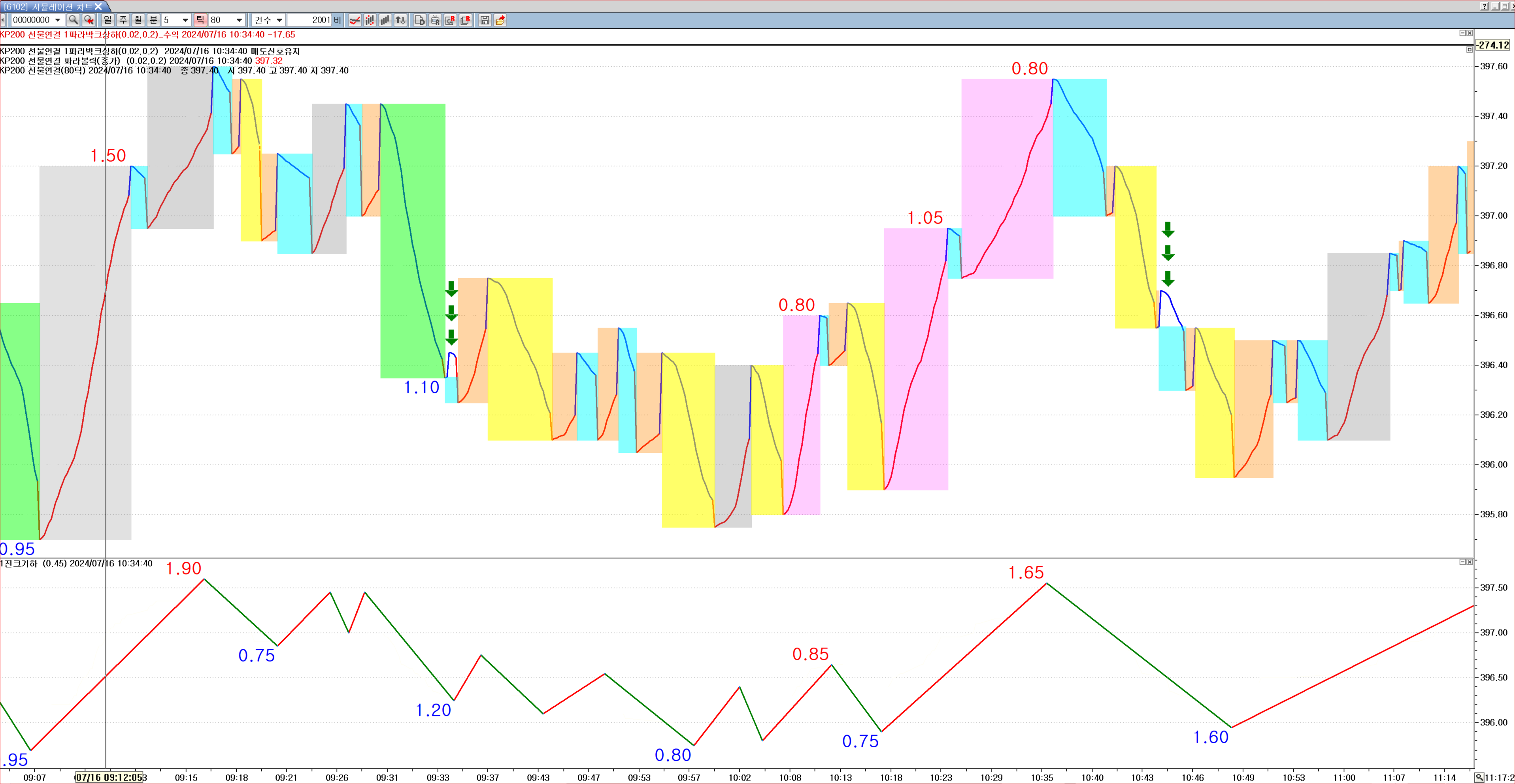Image resolution: width=1515 pixels, height=784 pixels.
Task: Expand the 건수 dropdown
Action: [279, 20]
